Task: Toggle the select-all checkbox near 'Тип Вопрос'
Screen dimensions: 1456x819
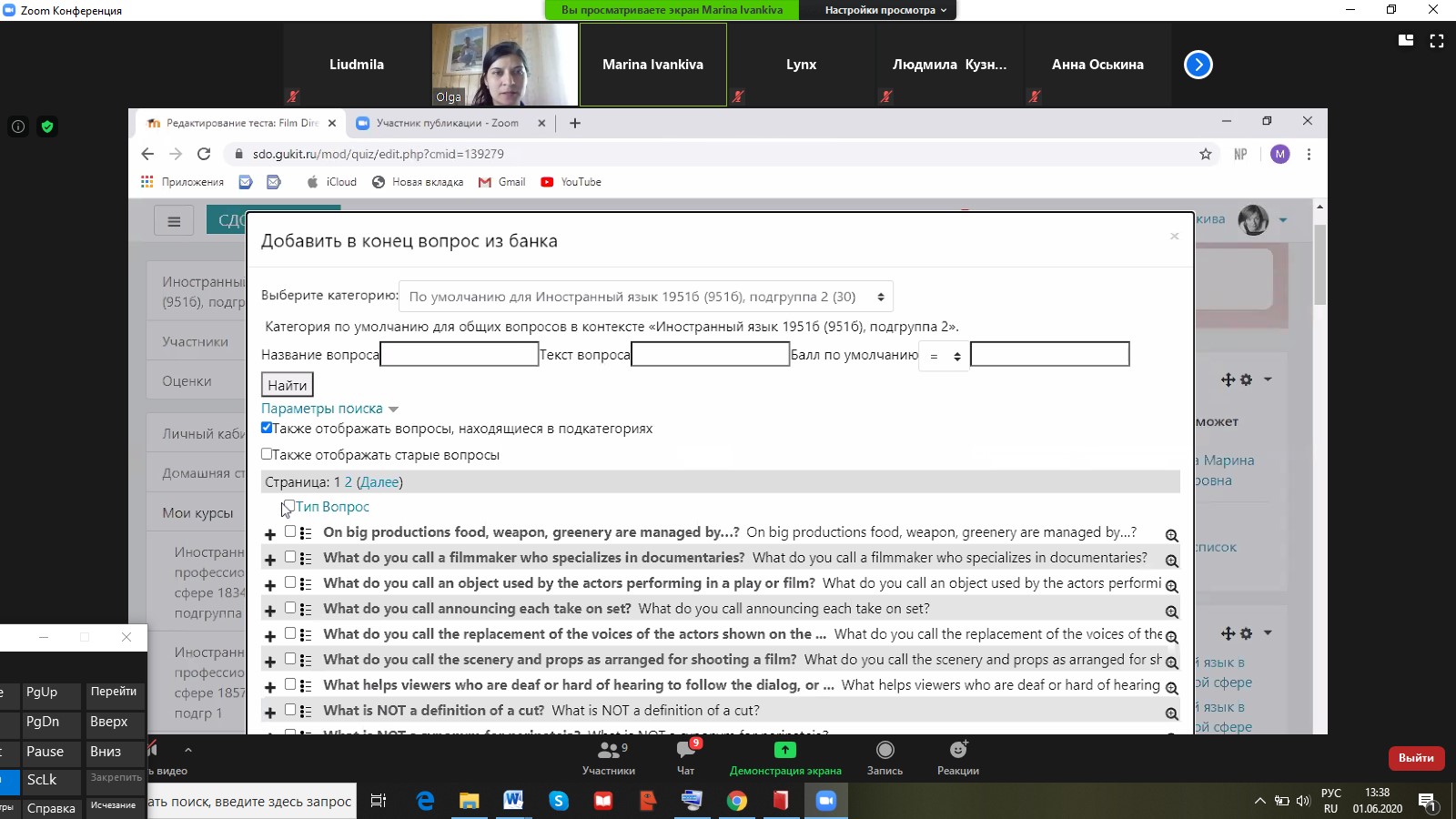Action: point(289,506)
